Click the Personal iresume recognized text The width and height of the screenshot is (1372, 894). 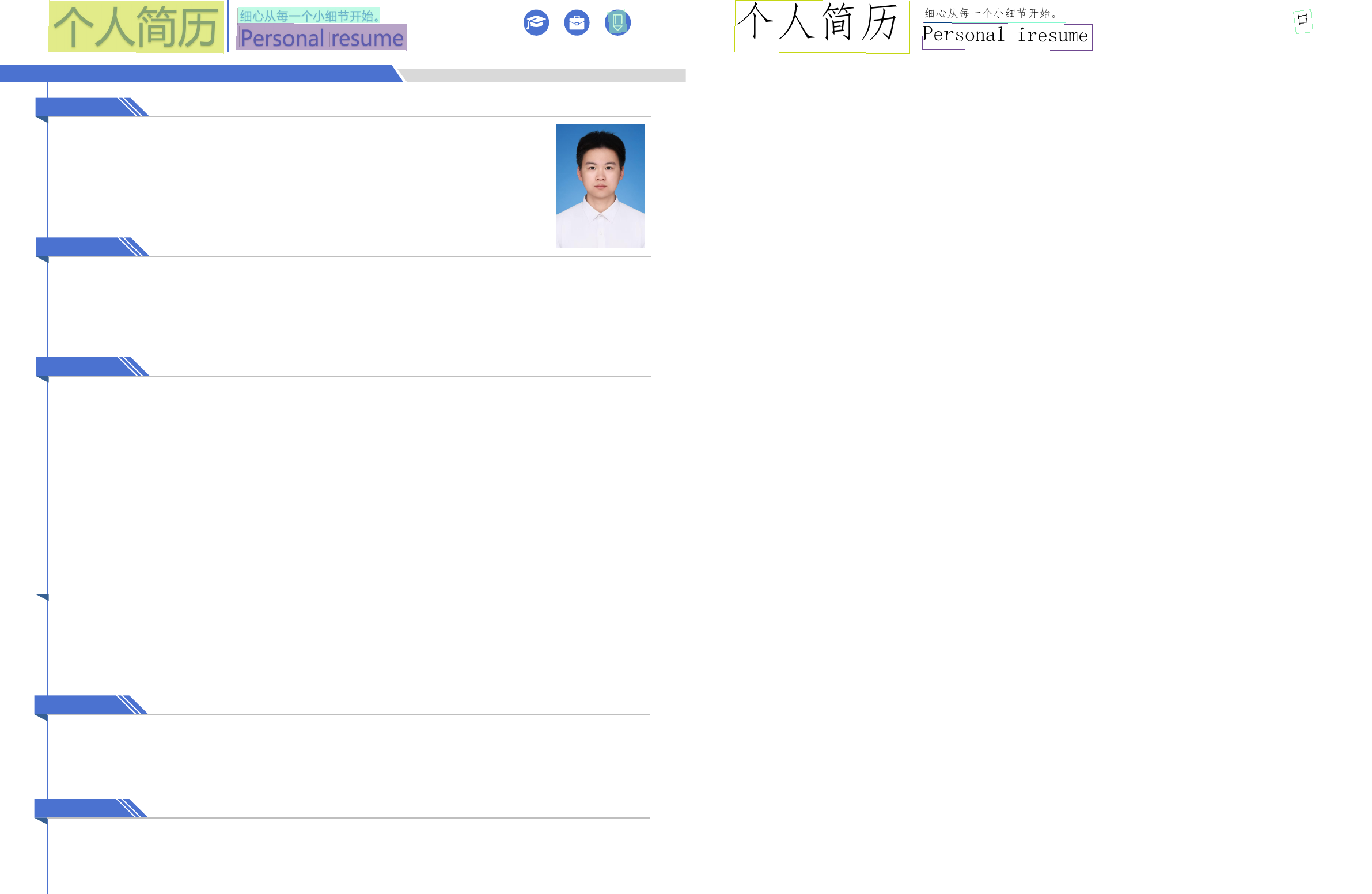pyautogui.click(x=1006, y=36)
